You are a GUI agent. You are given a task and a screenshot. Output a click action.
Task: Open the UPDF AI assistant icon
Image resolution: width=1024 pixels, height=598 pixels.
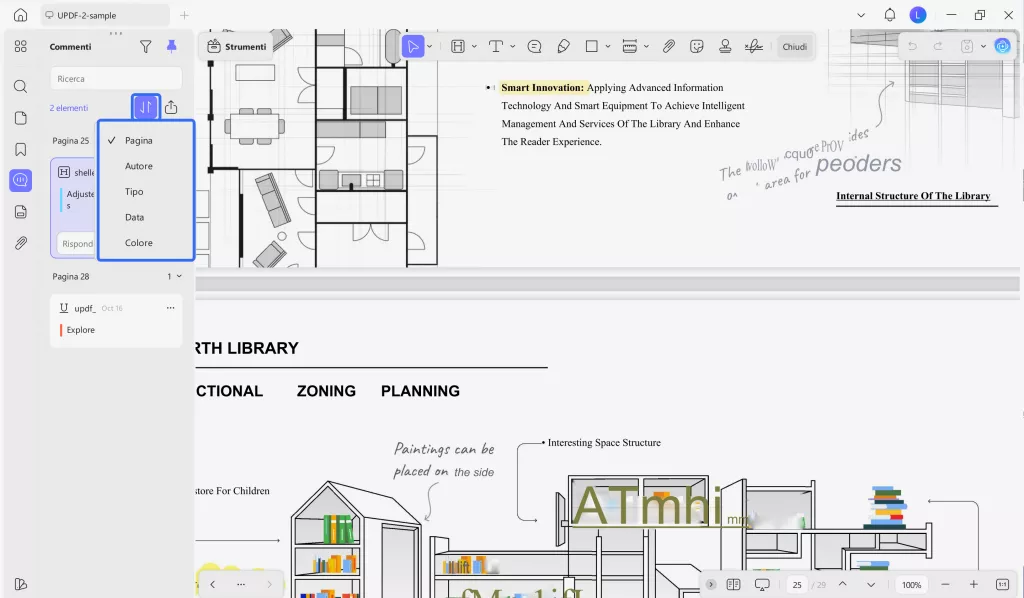pyautogui.click(x=1002, y=46)
